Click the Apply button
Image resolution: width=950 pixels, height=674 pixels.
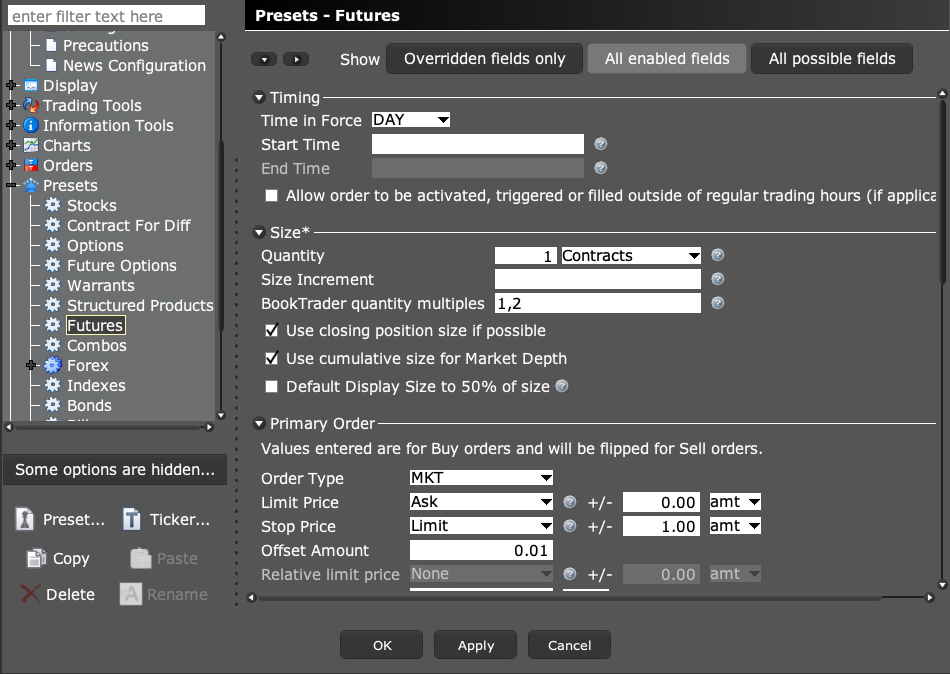476,645
